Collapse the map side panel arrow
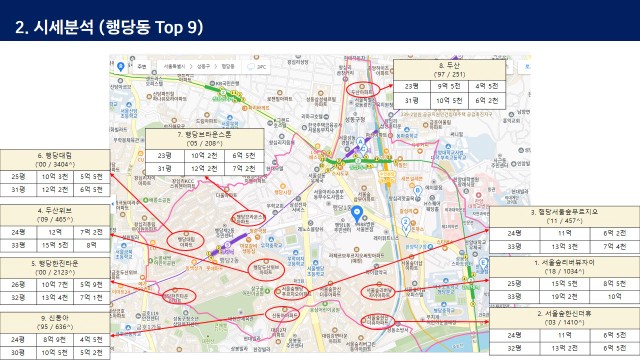 coord(112,204)
